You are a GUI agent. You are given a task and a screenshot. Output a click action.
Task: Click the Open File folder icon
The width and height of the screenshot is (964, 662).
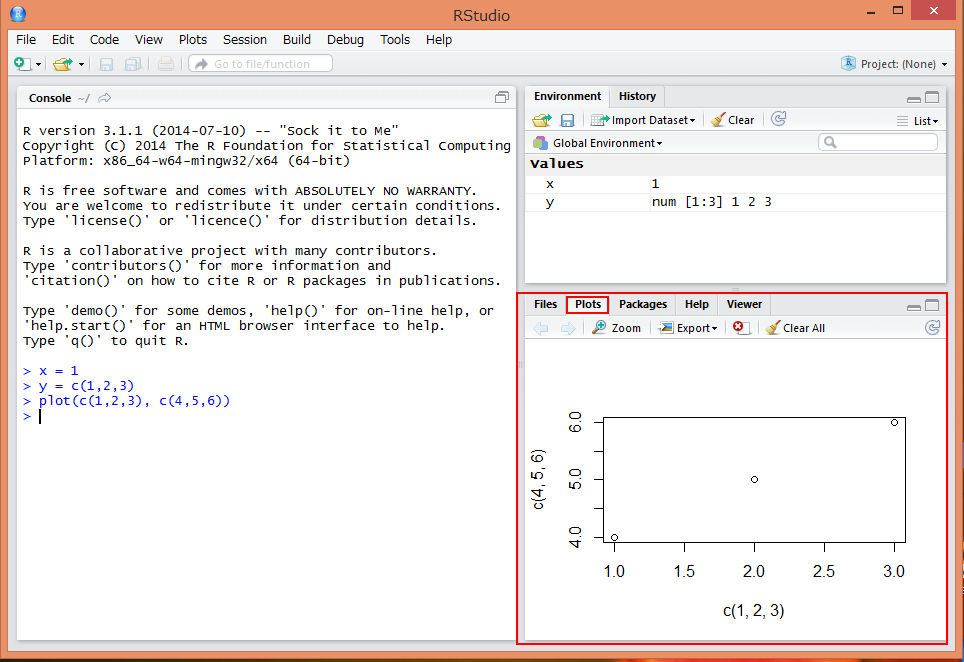click(x=63, y=64)
